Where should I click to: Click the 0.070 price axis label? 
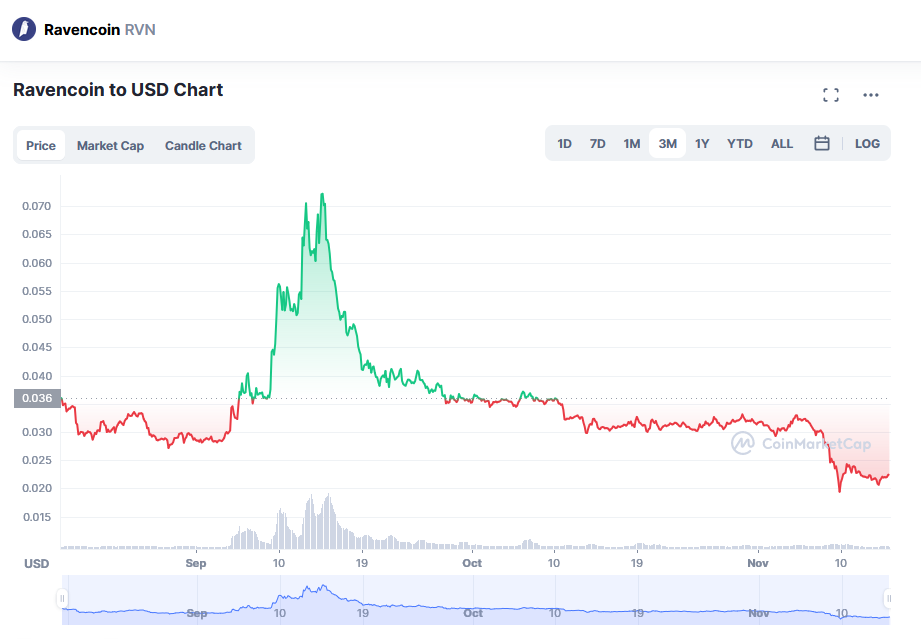pos(36,206)
